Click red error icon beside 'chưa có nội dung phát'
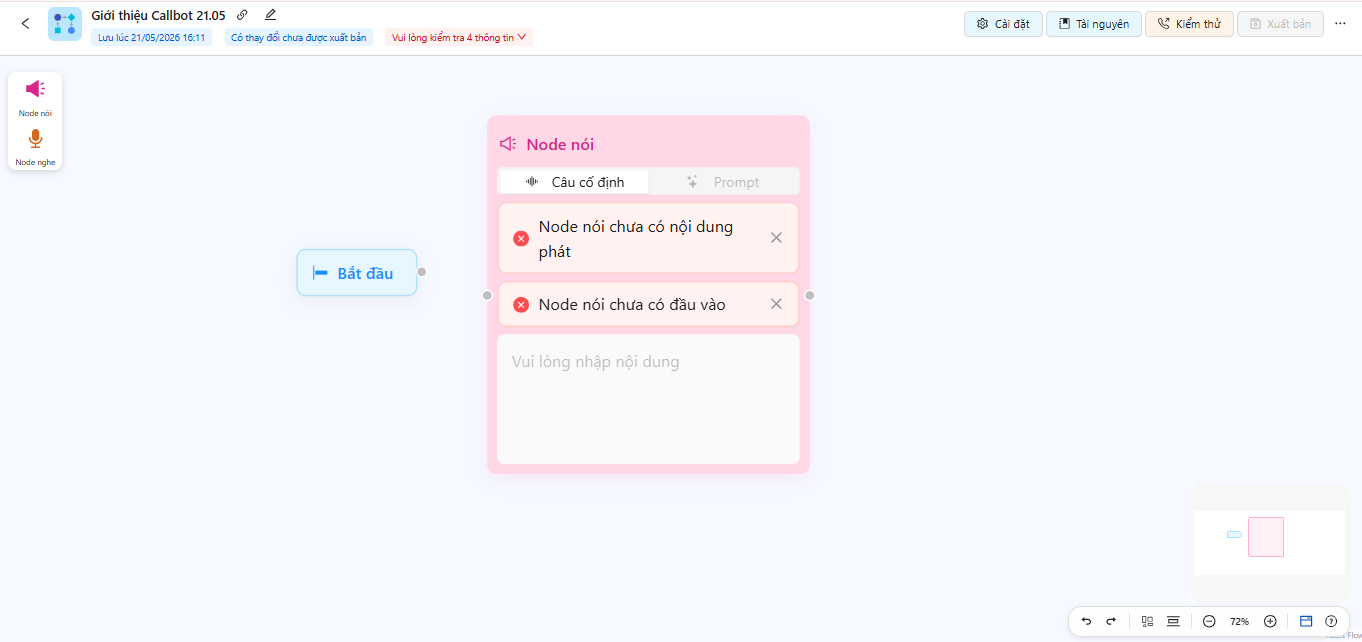This screenshot has height=642, width=1362. coord(521,238)
